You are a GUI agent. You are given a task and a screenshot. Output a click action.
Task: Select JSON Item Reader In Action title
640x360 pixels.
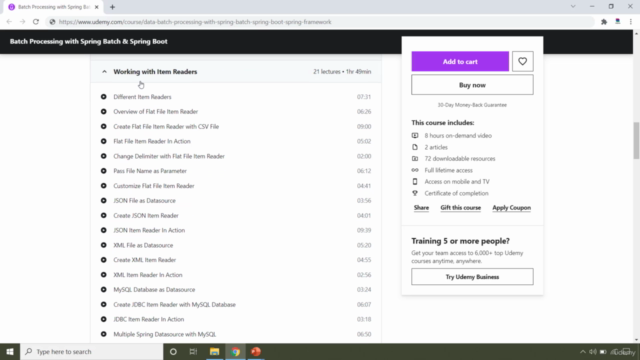coord(149,230)
